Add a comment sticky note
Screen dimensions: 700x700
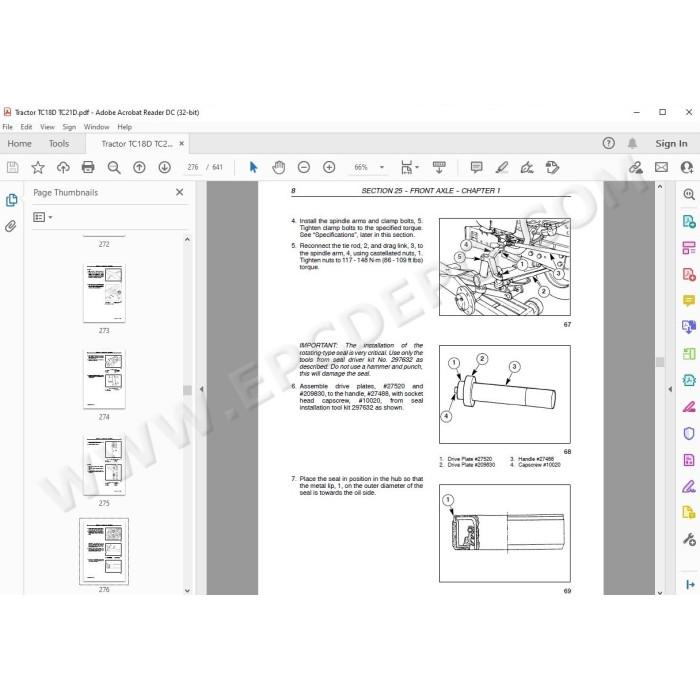pyautogui.click(x=476, y=167)
